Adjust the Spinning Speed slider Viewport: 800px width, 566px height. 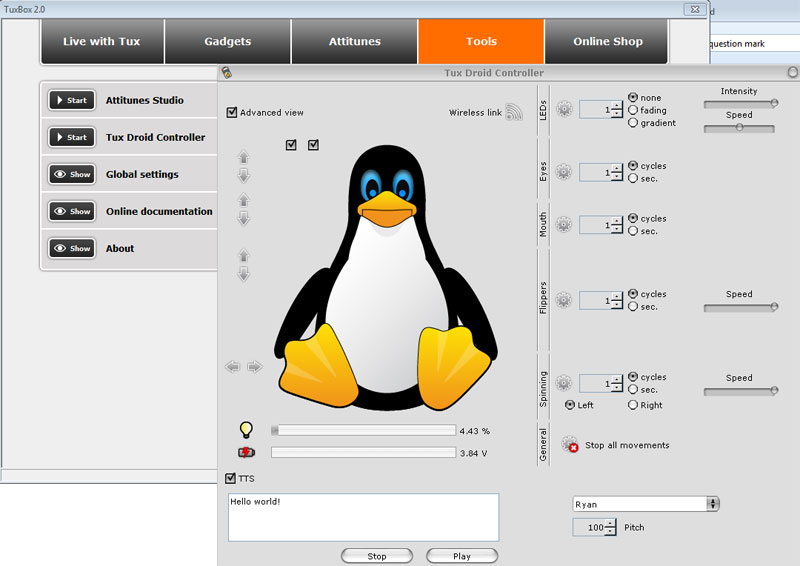740,391
